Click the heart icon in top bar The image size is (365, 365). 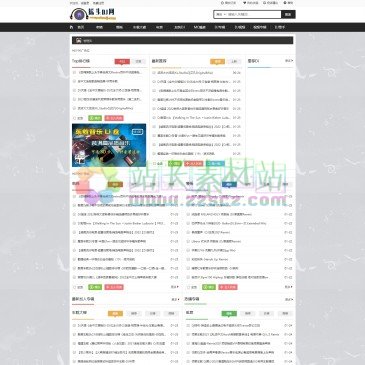[x=244, y=3]
